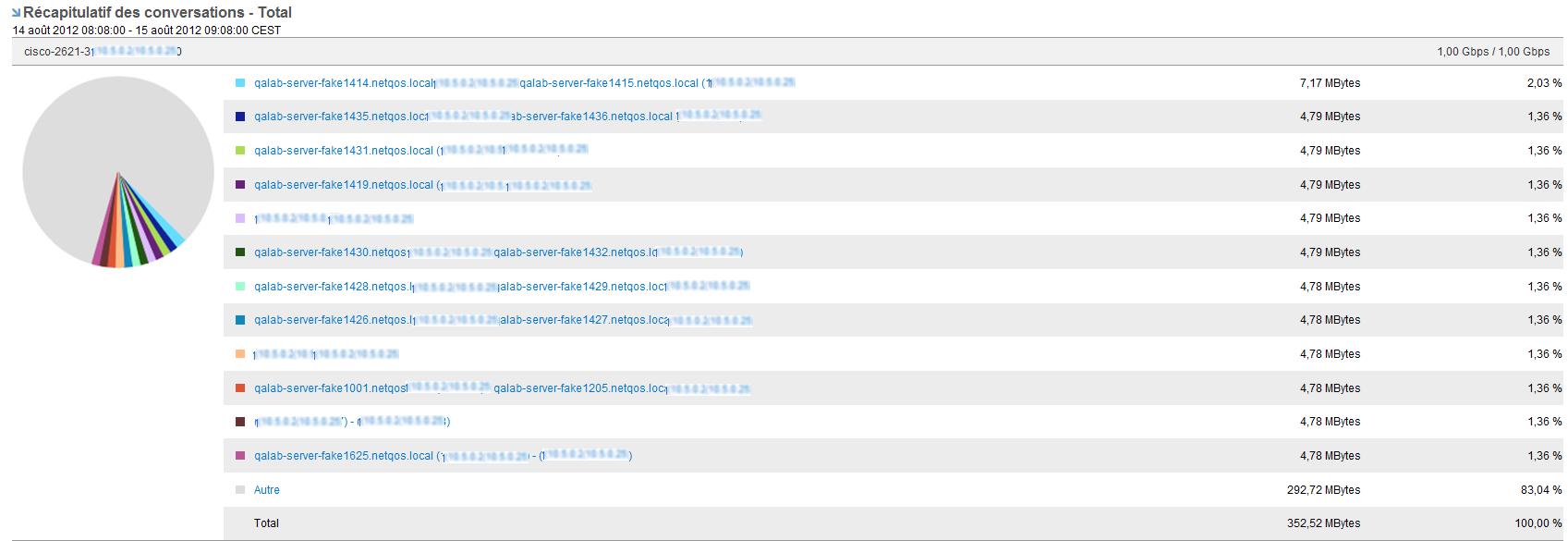The width and height of the screenshot is (1568, 541).
Task: Select the 100,00 % total value
Action: 1538,523
